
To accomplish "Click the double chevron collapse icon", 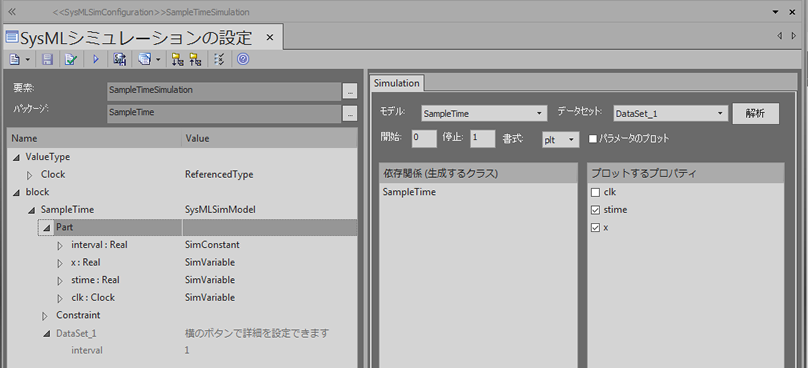I will [x=12, y=11].
